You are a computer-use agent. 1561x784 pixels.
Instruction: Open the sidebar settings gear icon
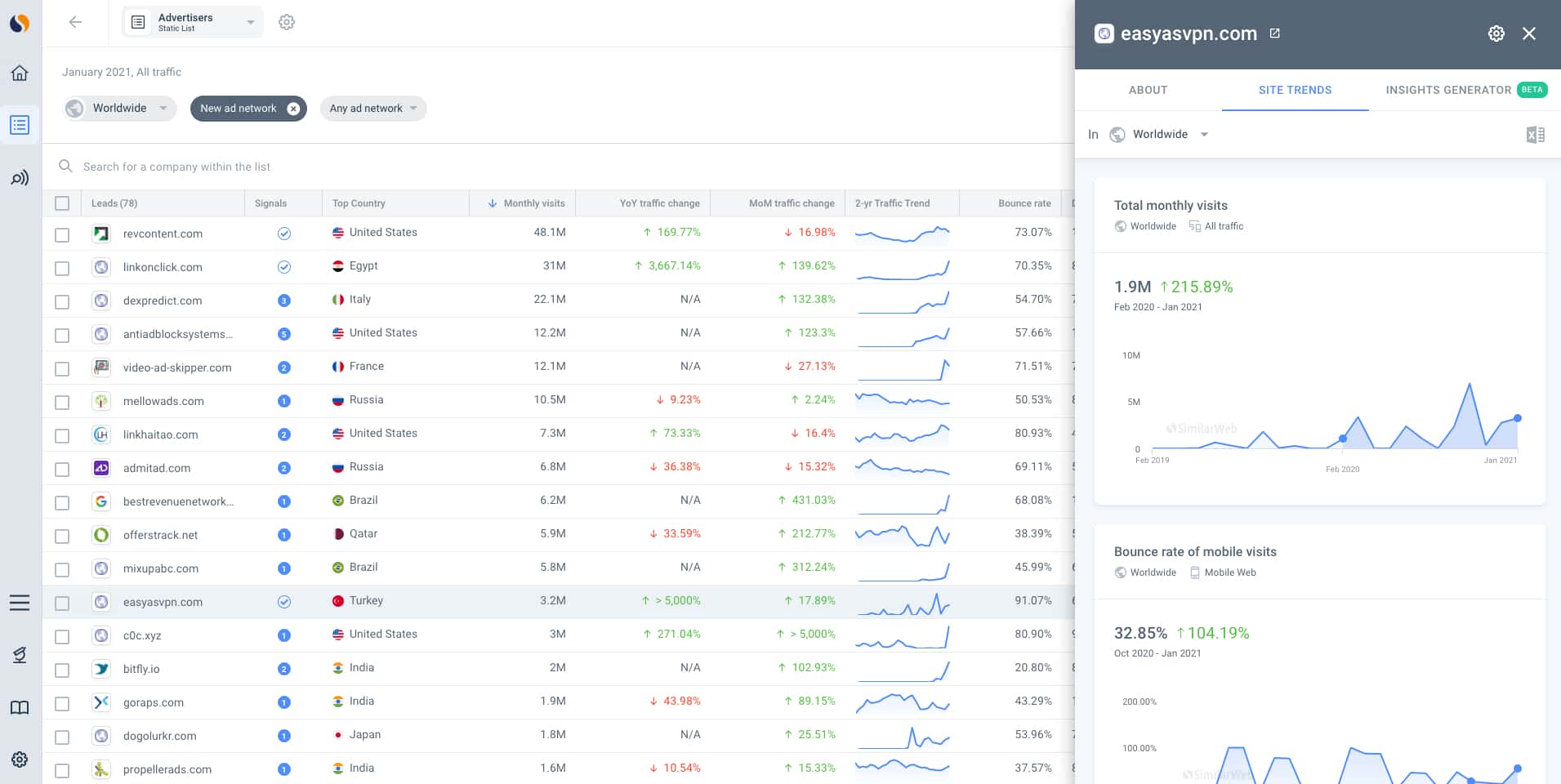(x=20, y=759)
